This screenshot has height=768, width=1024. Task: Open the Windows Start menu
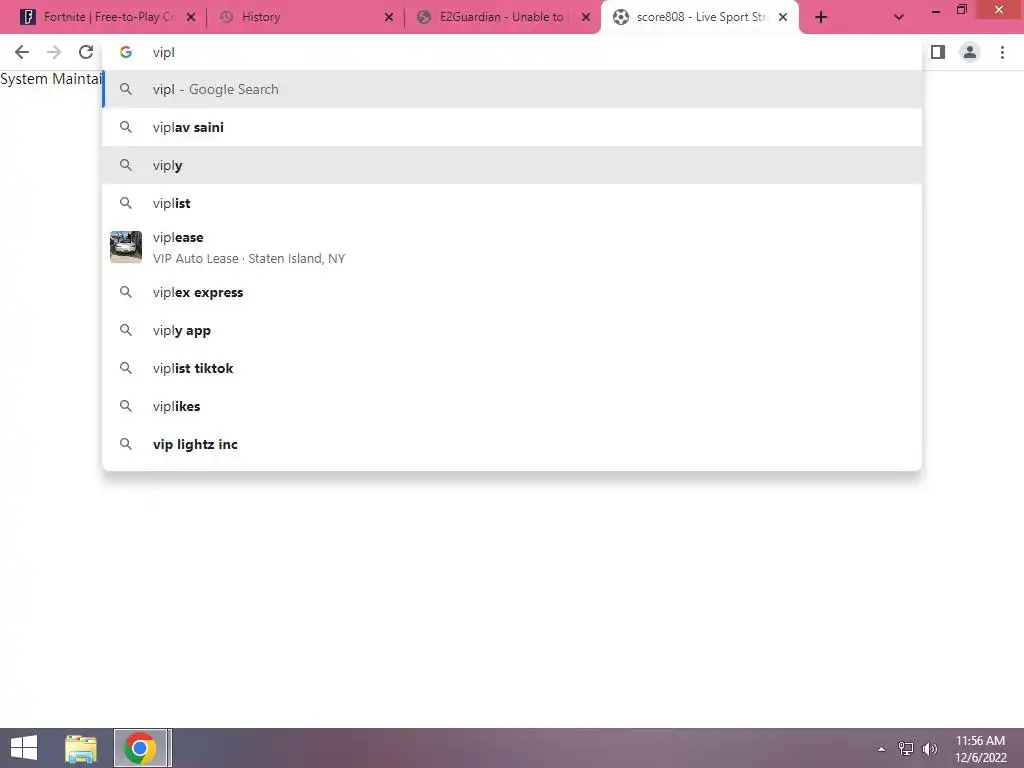pos(24,748)
